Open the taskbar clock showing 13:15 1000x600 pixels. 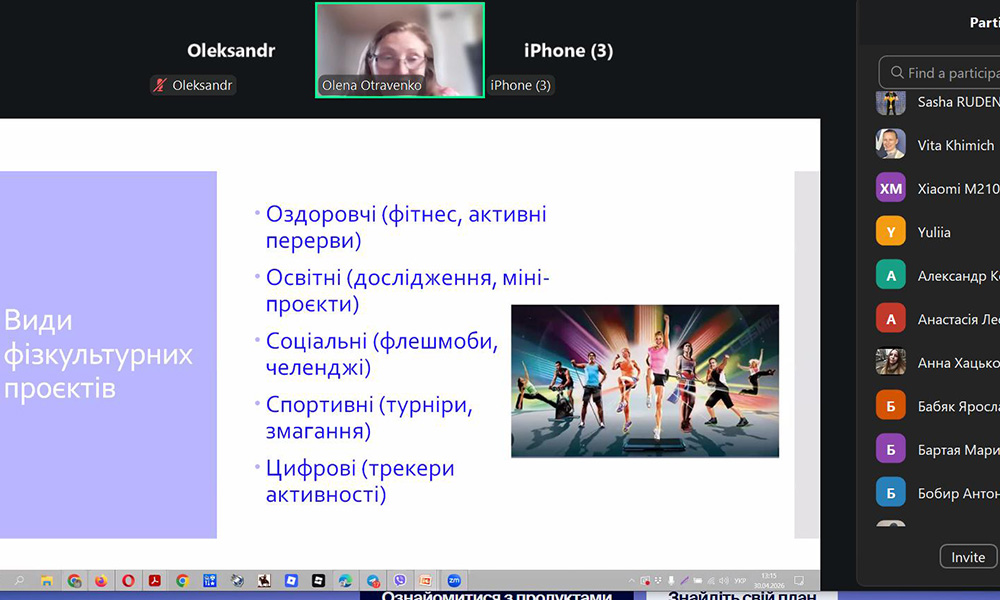pos(769,580)
